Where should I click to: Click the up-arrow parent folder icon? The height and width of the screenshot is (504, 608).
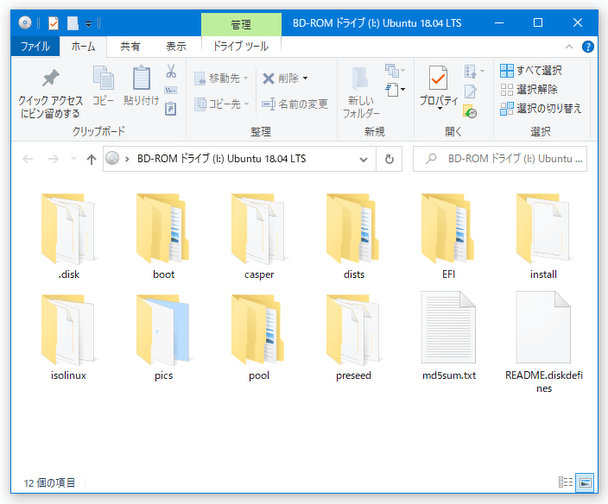click(92, 159)
